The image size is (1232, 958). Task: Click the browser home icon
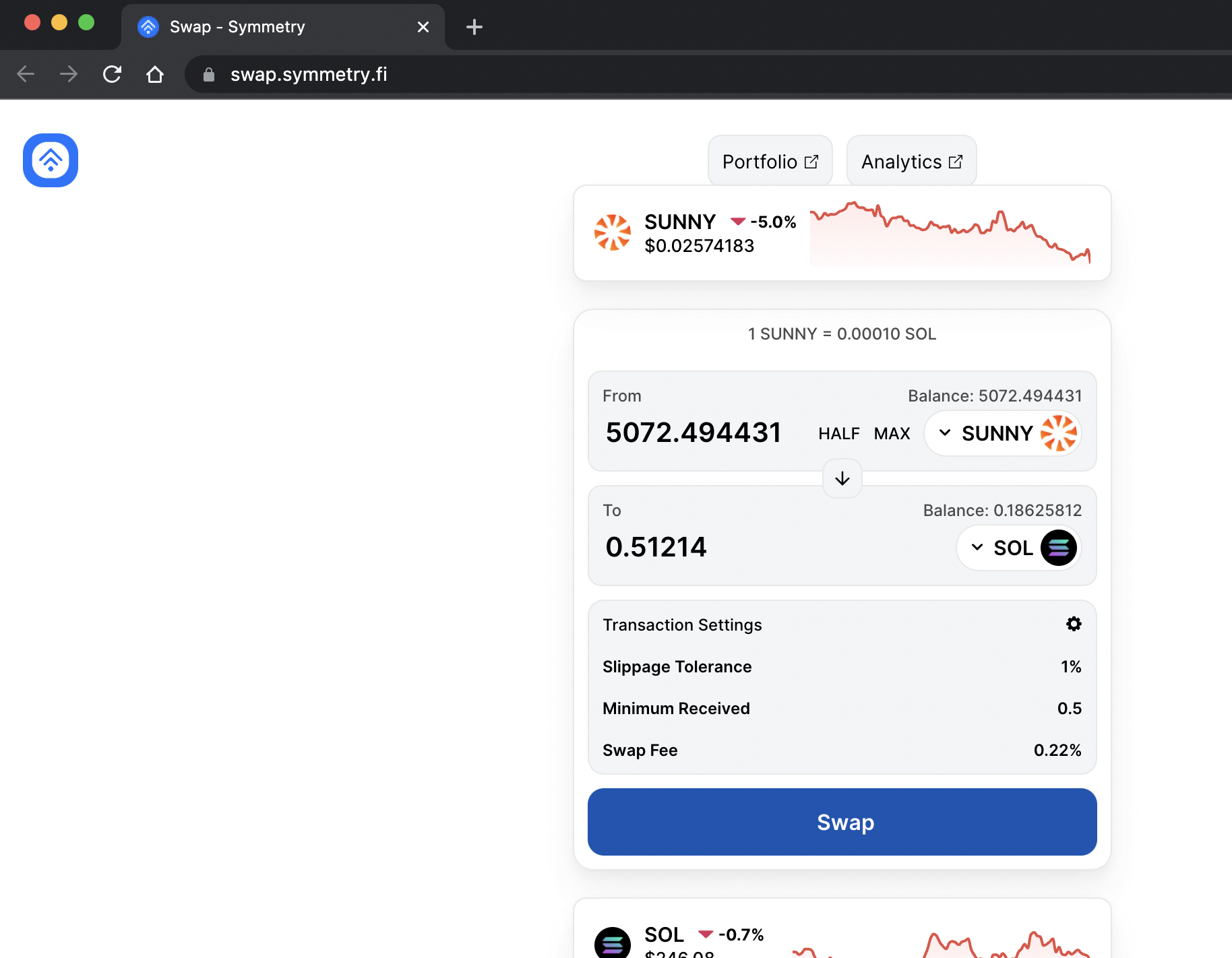pos(155,74)
